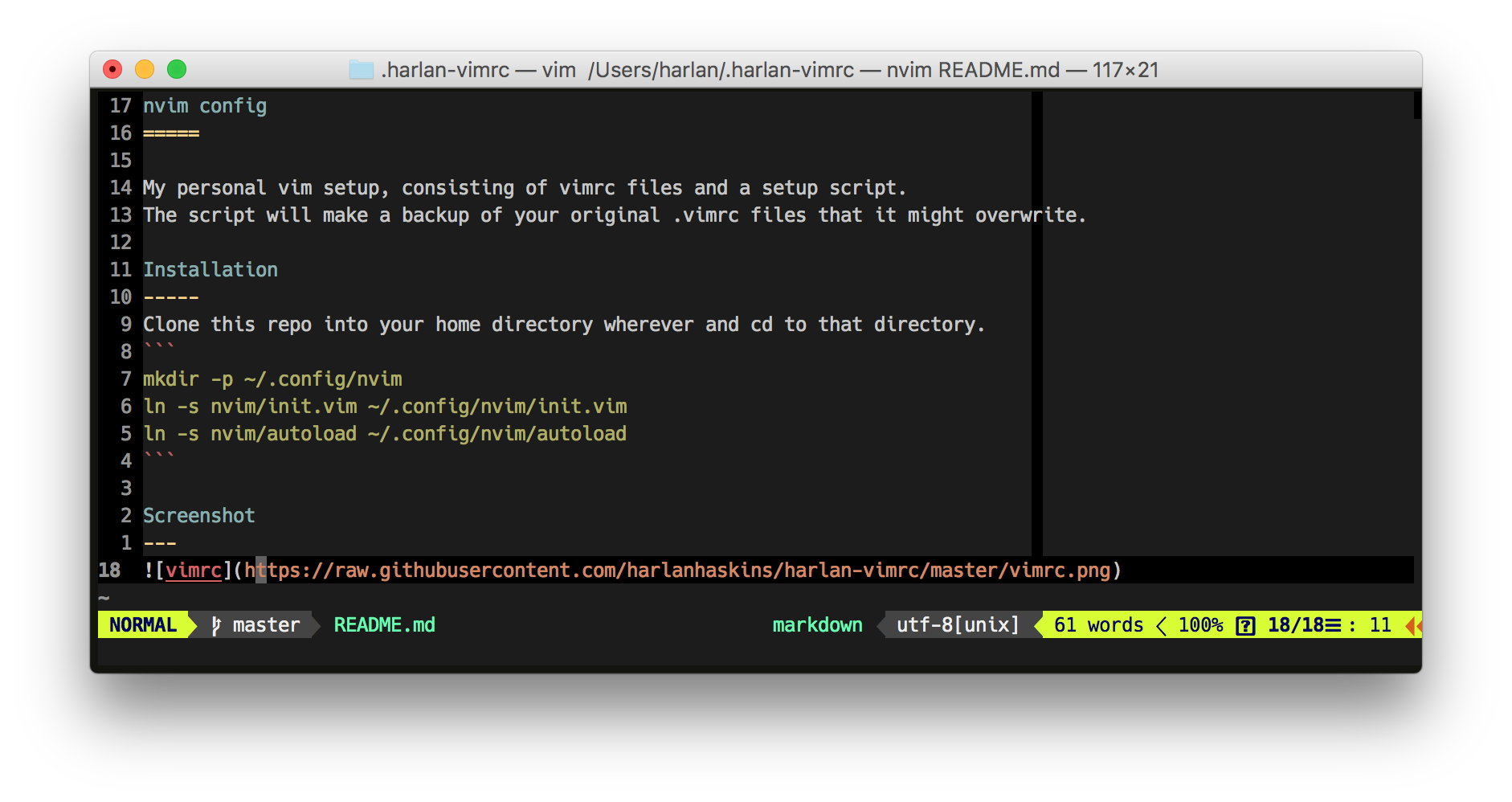This screenshot has width=1512, height=802.
Task: Click the line count icon after 18/18
Action: click(x=1333, y=625)
